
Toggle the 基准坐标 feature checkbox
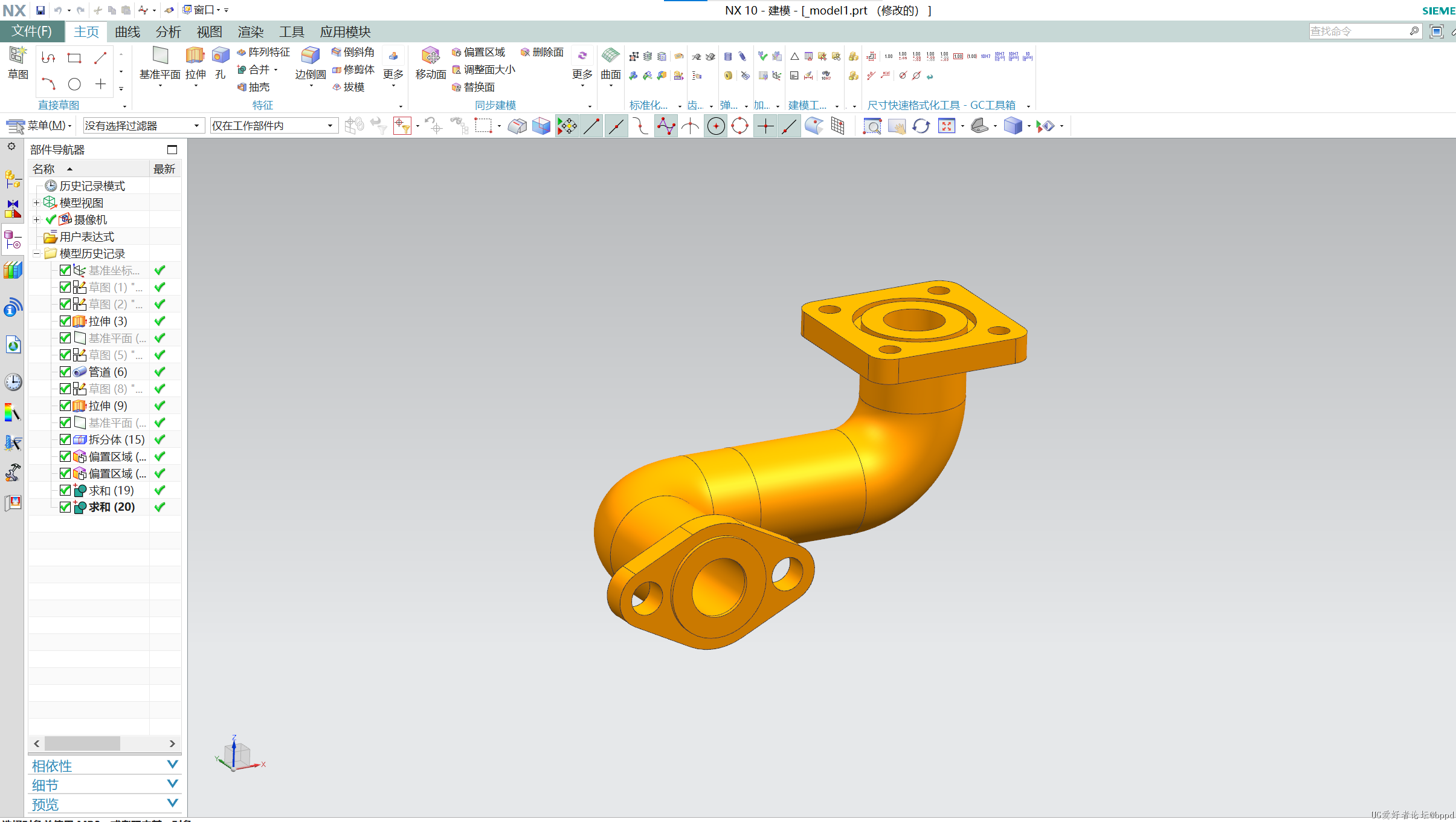65,270
